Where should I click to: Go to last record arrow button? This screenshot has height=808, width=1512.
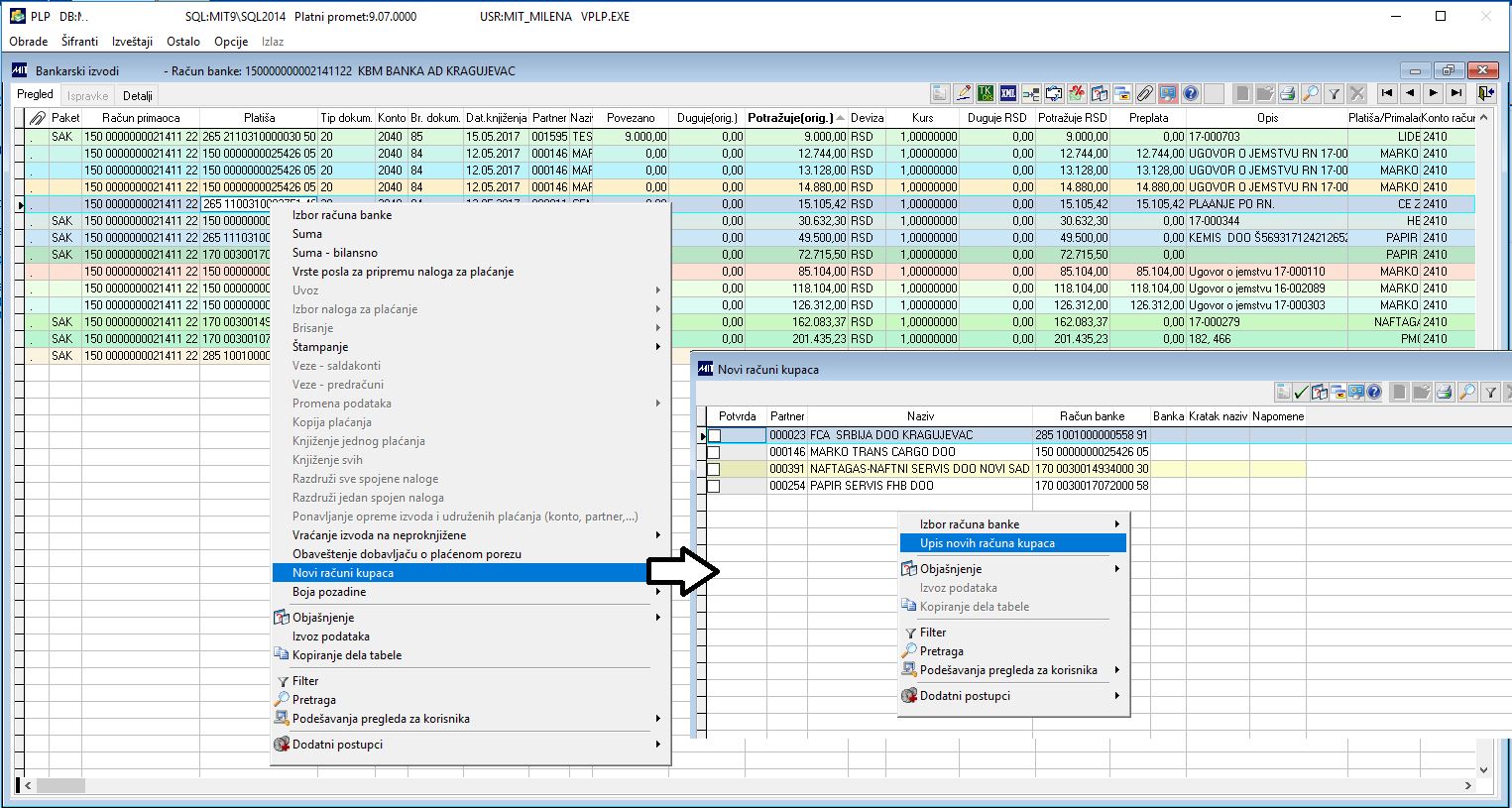tap(1455, 93)
